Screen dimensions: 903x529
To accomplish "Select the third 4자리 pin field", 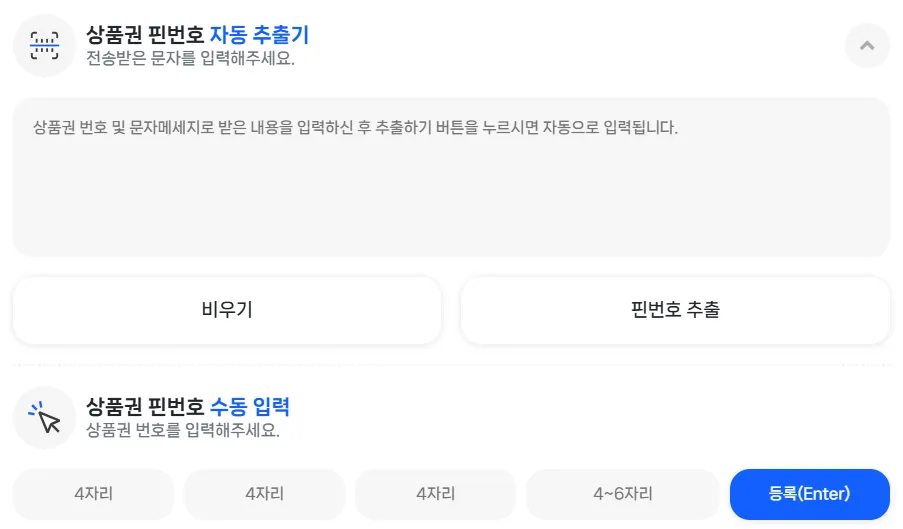I will click(x=436, y=494).
